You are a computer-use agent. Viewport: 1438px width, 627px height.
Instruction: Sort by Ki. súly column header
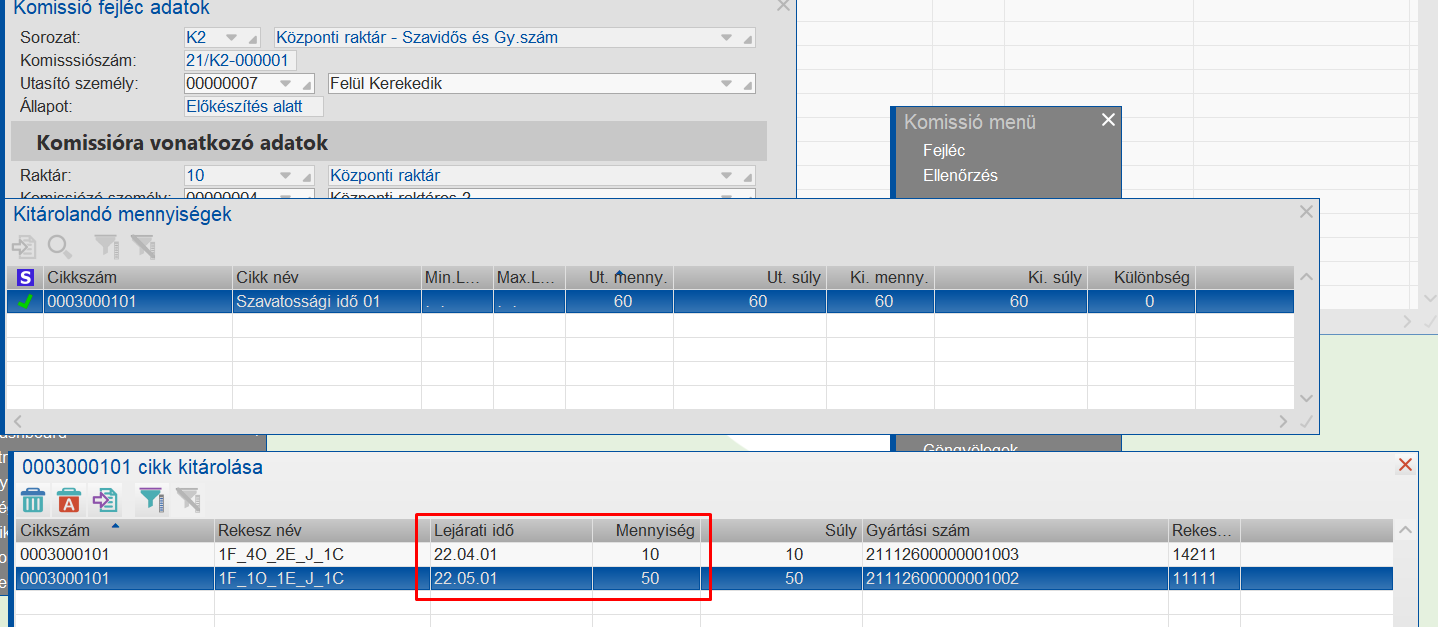point(1011,277)
